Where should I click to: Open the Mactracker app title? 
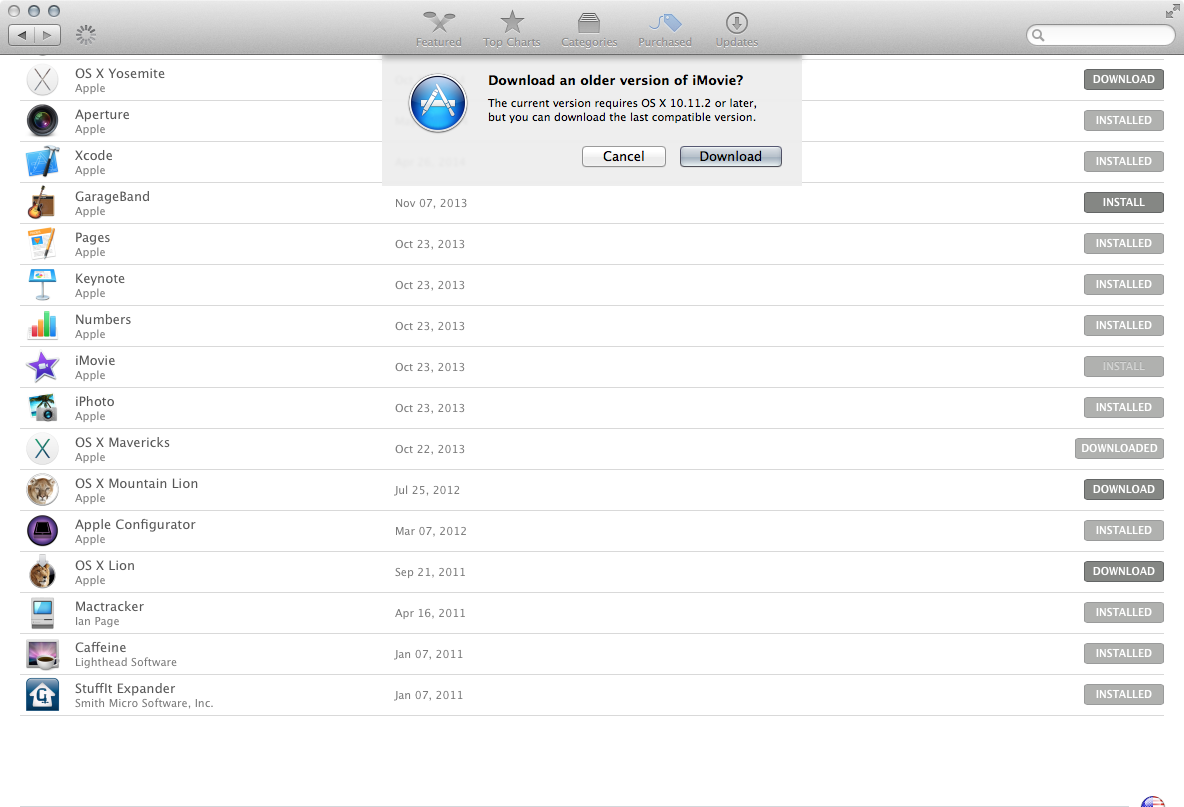coord(109,606)
